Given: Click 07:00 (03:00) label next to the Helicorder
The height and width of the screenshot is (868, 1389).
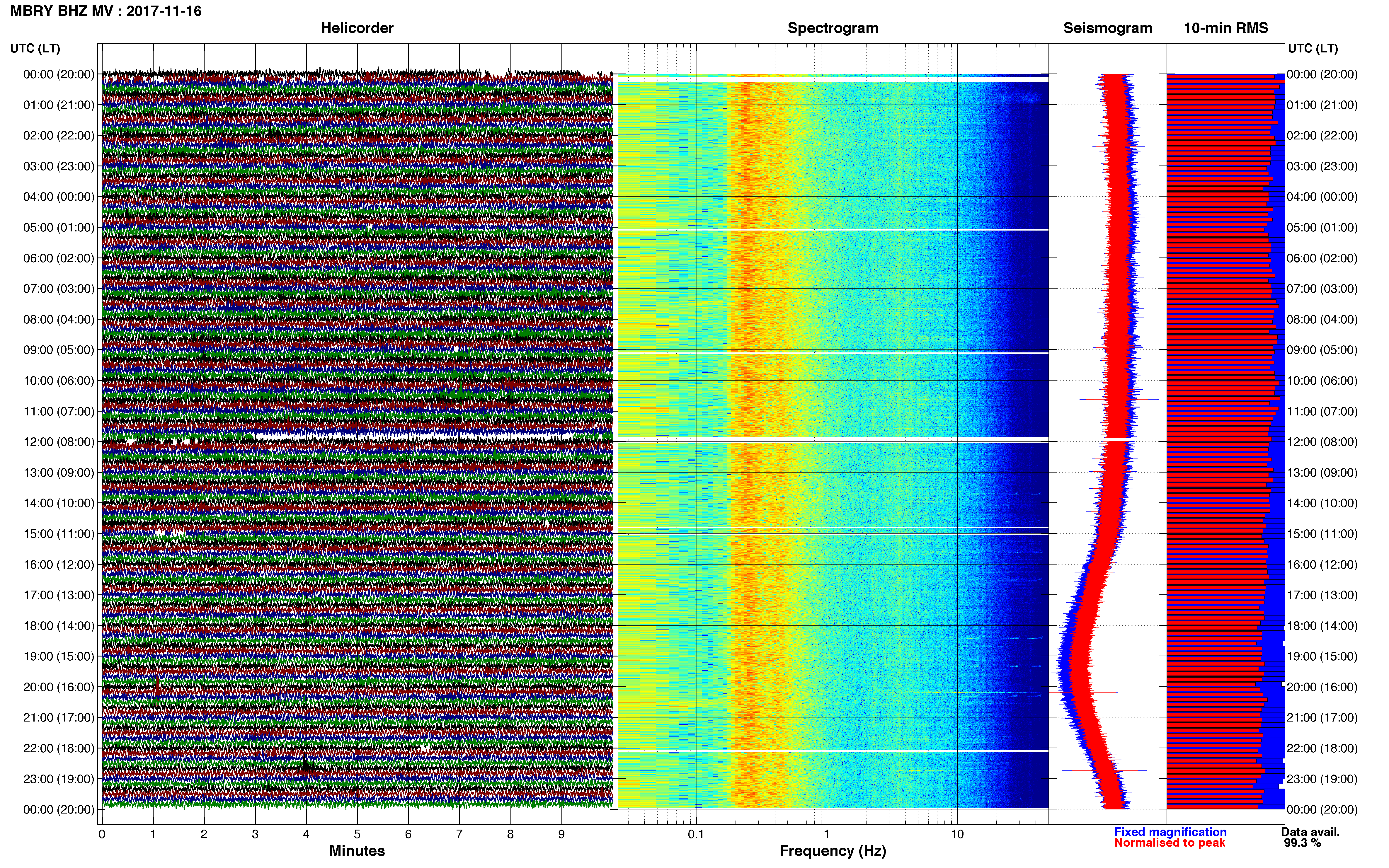Looking at the screenshot, I should pos(59,289).
